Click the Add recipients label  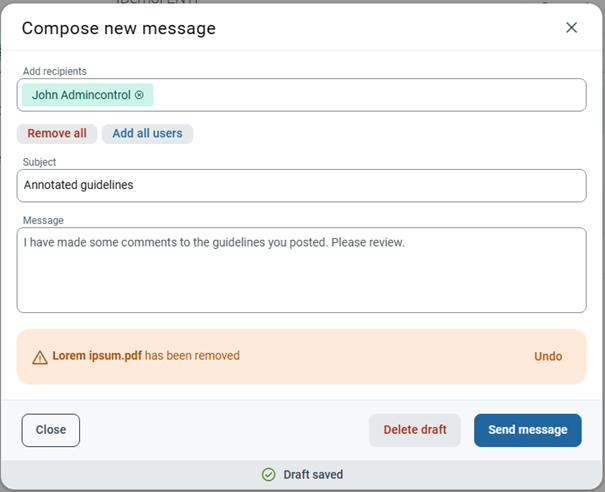55,71
